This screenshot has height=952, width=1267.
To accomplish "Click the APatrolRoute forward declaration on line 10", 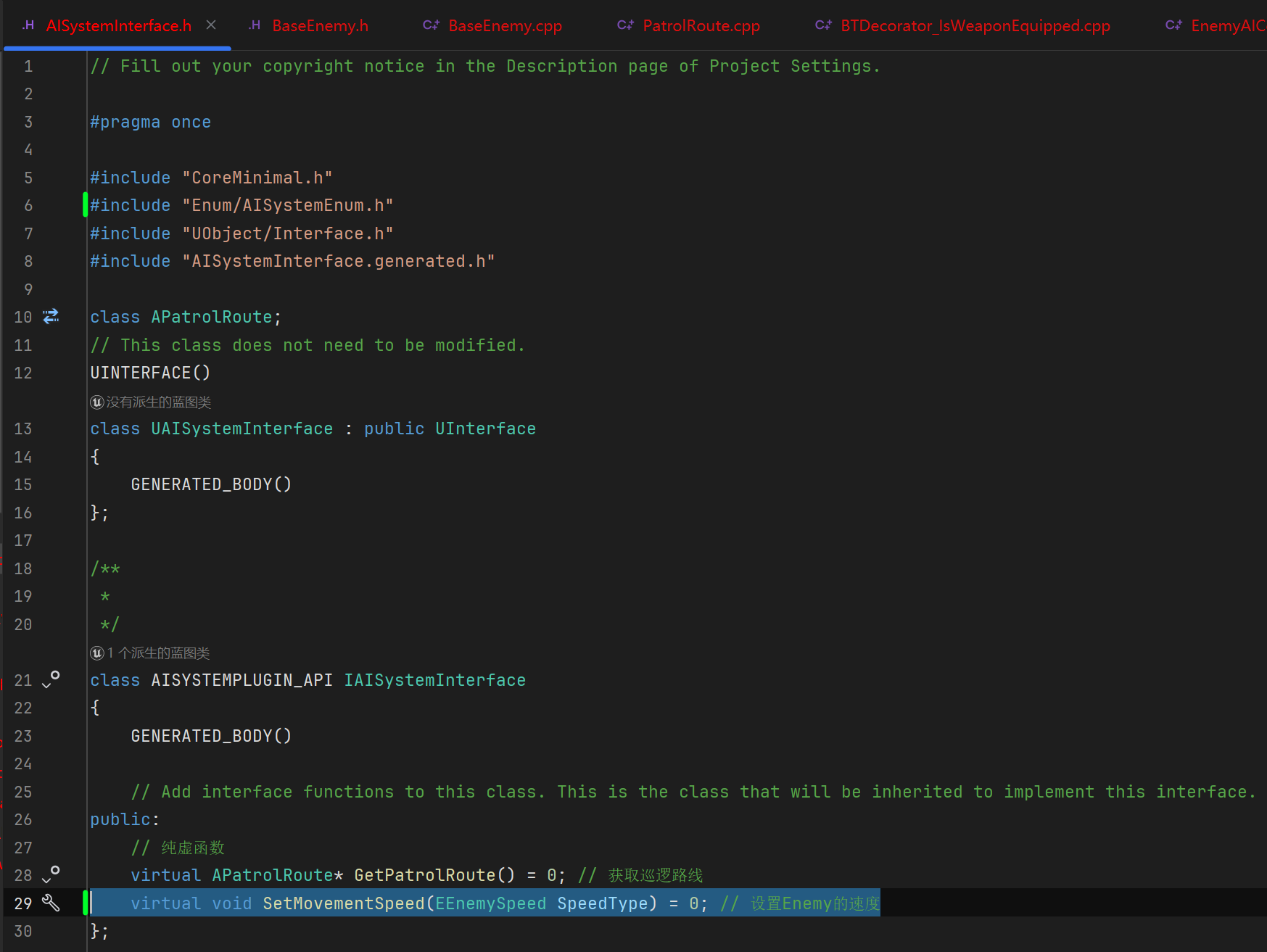I will (x=212, y=317).
